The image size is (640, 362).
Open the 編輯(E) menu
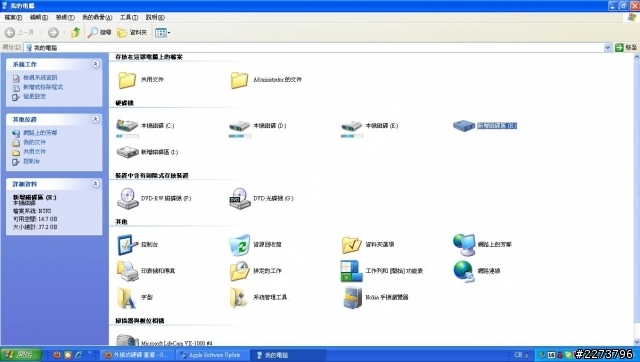click(39, 17)
